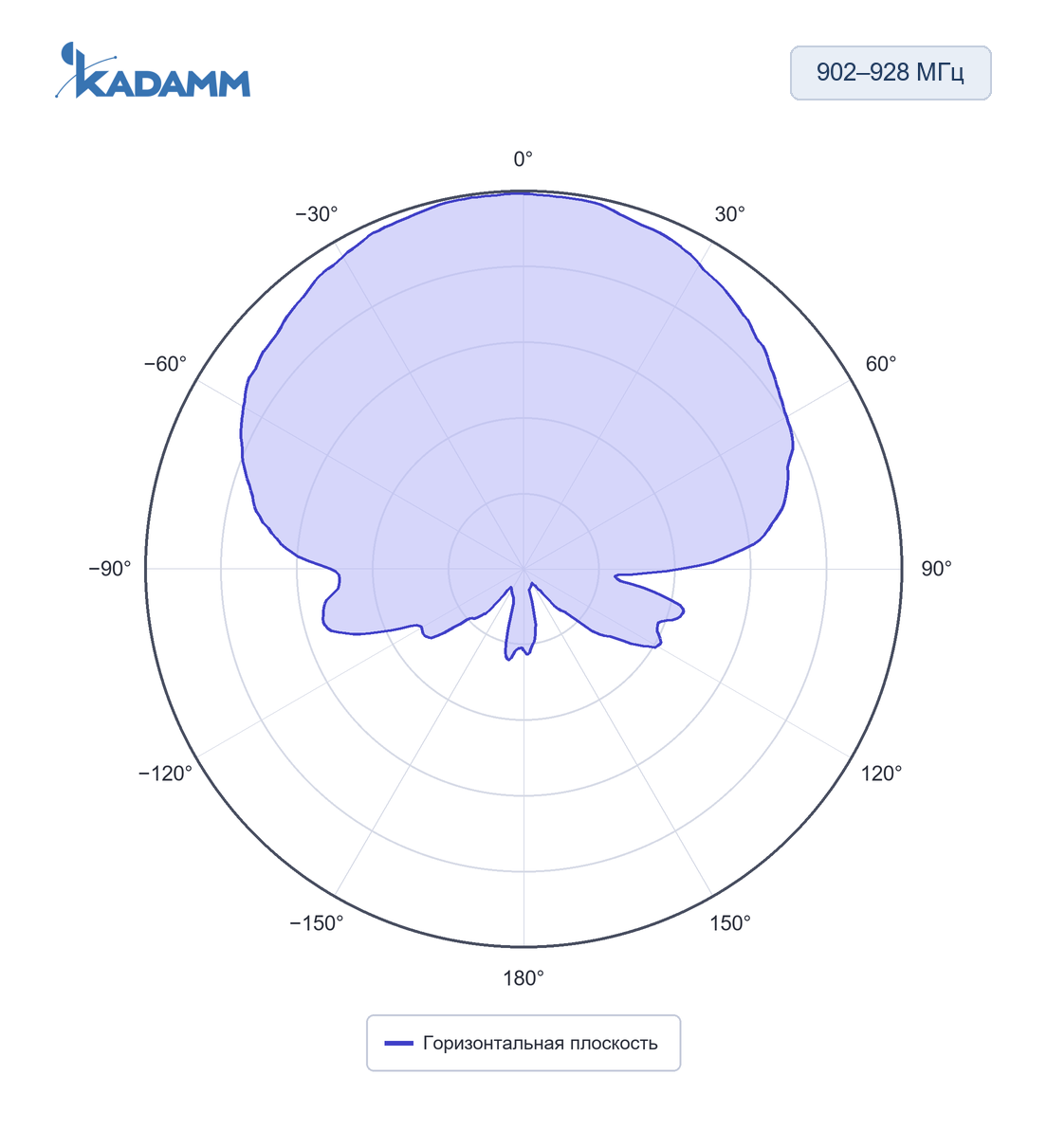Click the 180° angle label
The image size is (1047, 1148).
pos(523,978)
